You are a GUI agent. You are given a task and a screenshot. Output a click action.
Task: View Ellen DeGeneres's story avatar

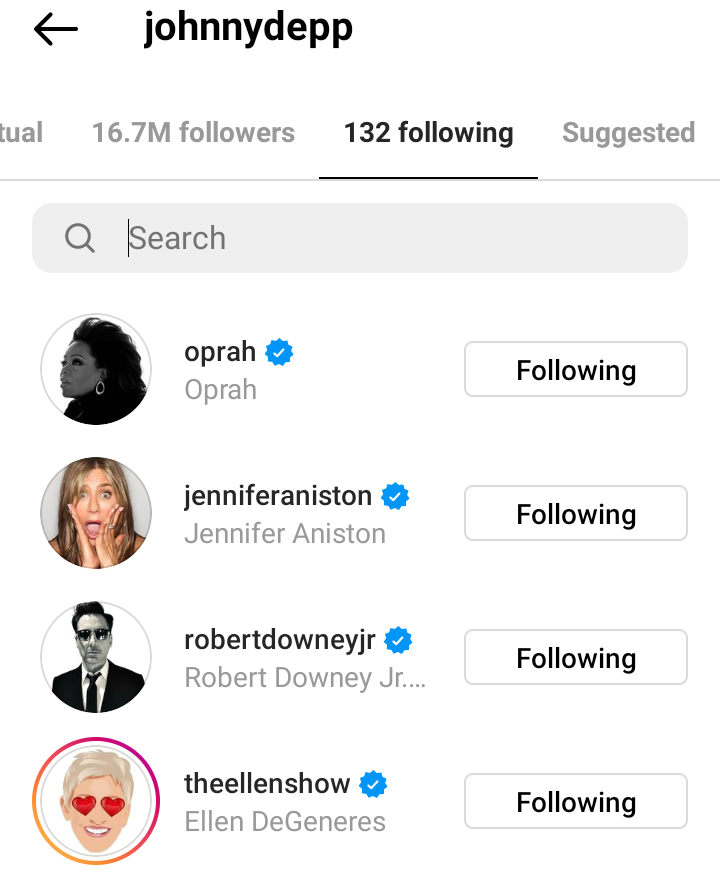96,802
